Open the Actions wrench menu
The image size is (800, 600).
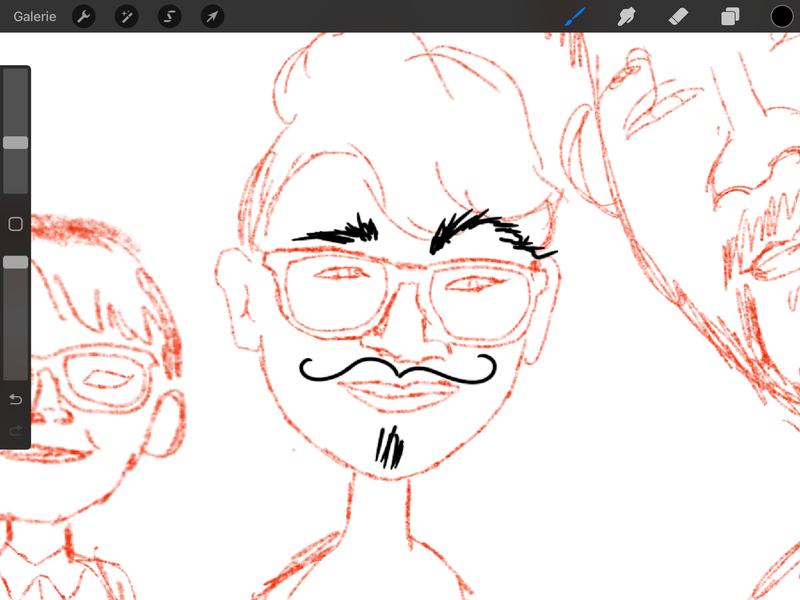[84, 16]
